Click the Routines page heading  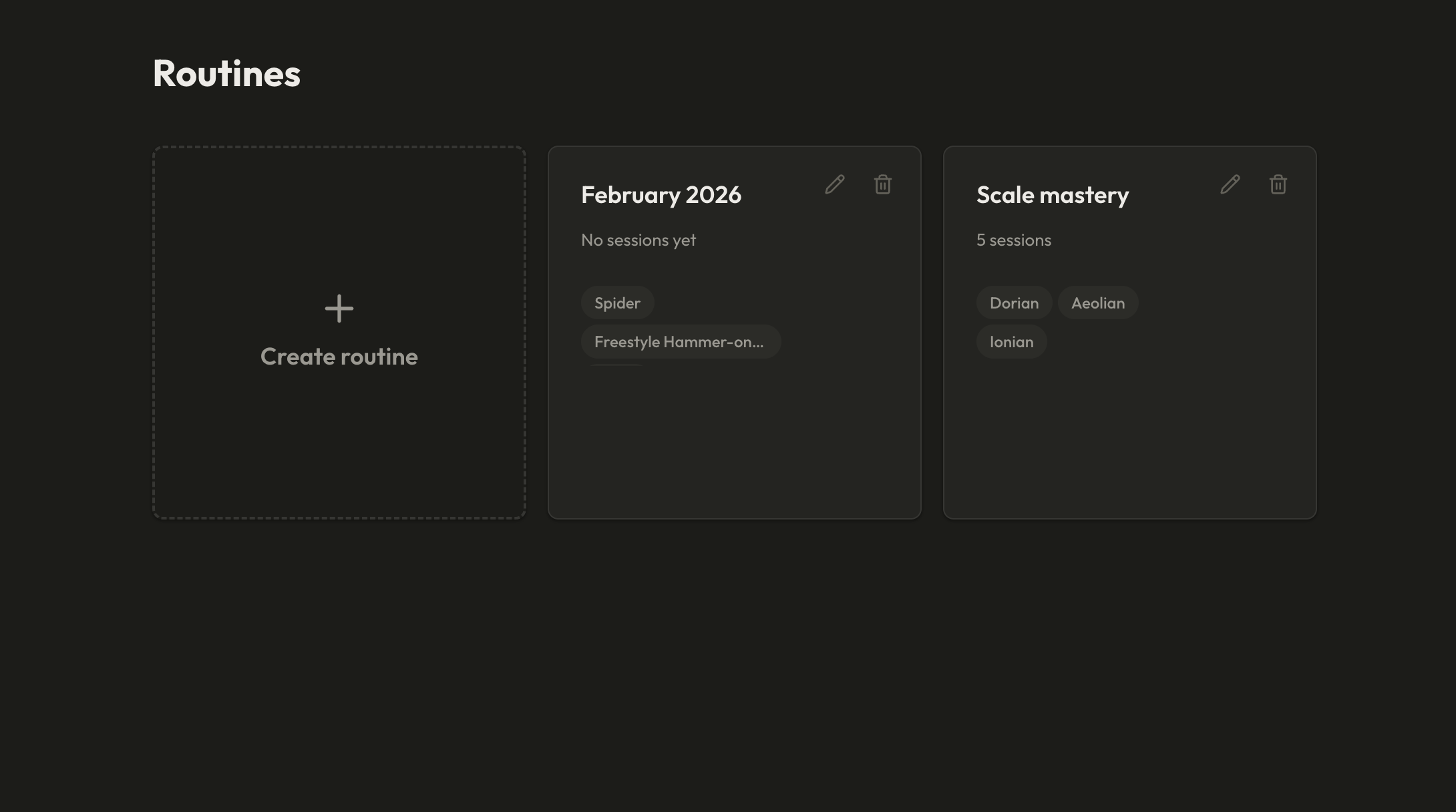pos(226,73)
